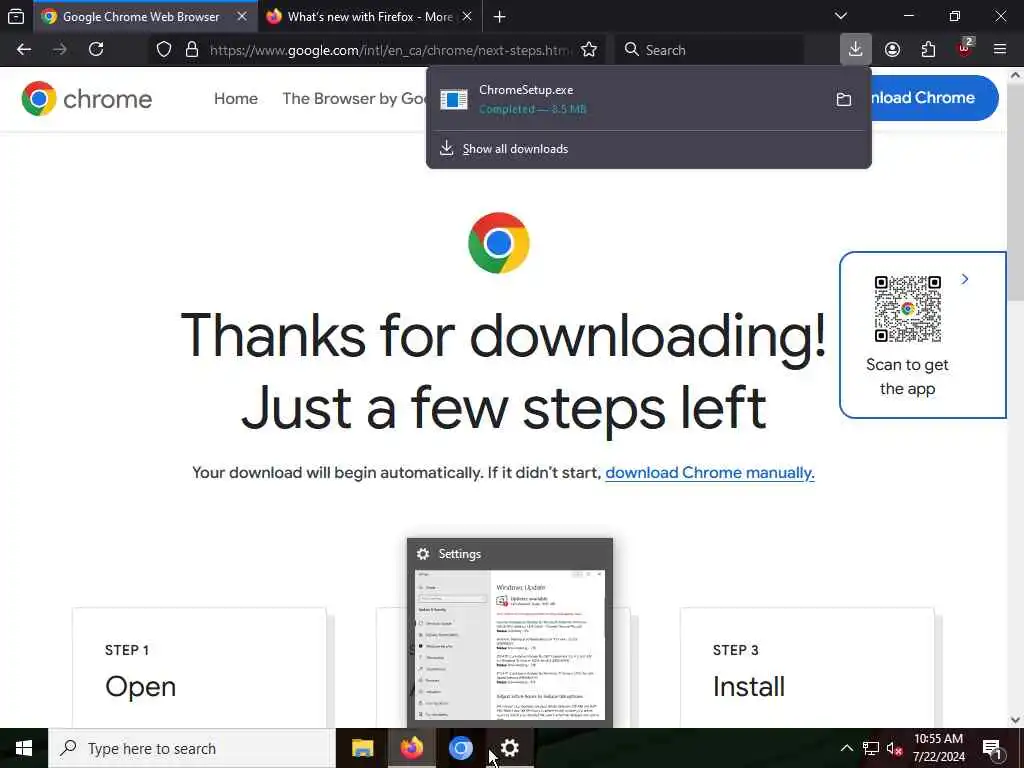Go back using the browser back arrow
The height and width of the screenshot is (768, 1024).
[x=24, y=50]
